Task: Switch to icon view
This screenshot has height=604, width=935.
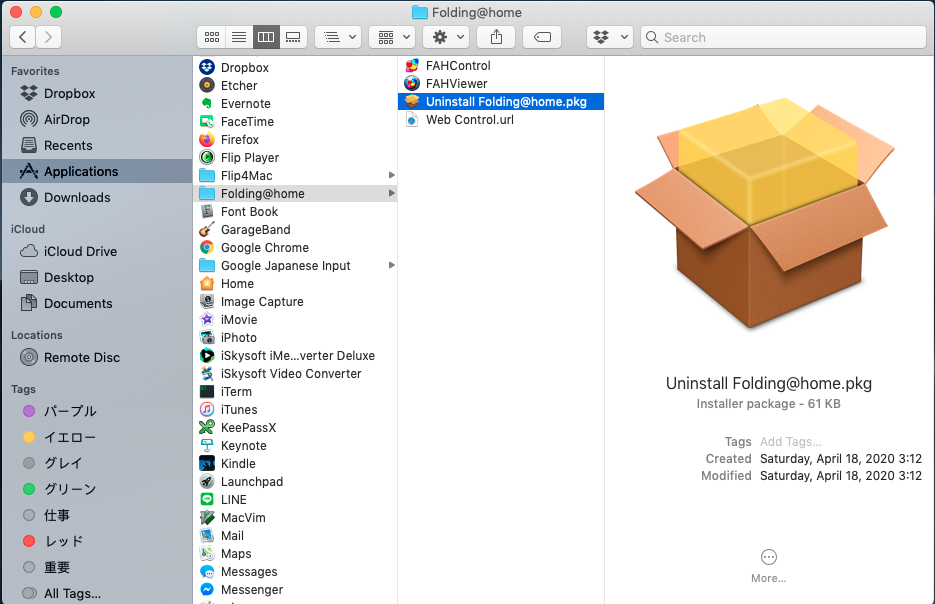Action: [x=212, y=37]
